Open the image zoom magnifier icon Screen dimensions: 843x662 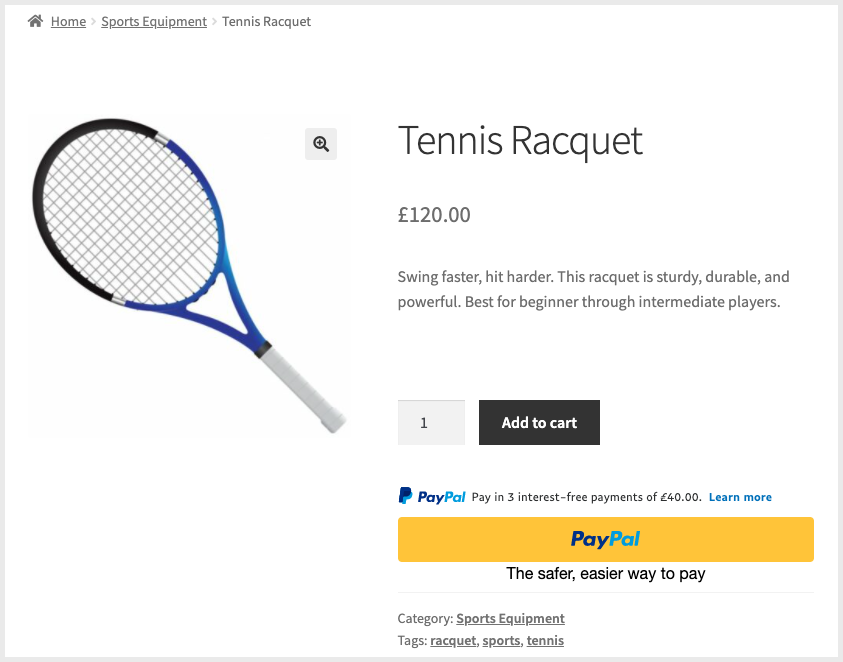click(x=321, y=144)
